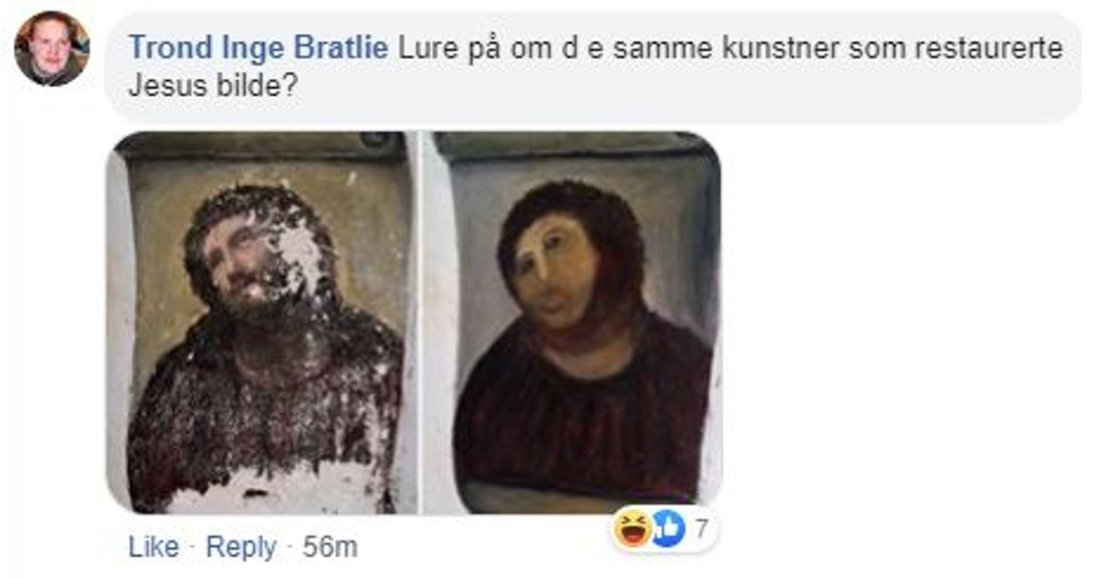Open the reaction count showing 7
1096x578 pixels.
(701, 528)
